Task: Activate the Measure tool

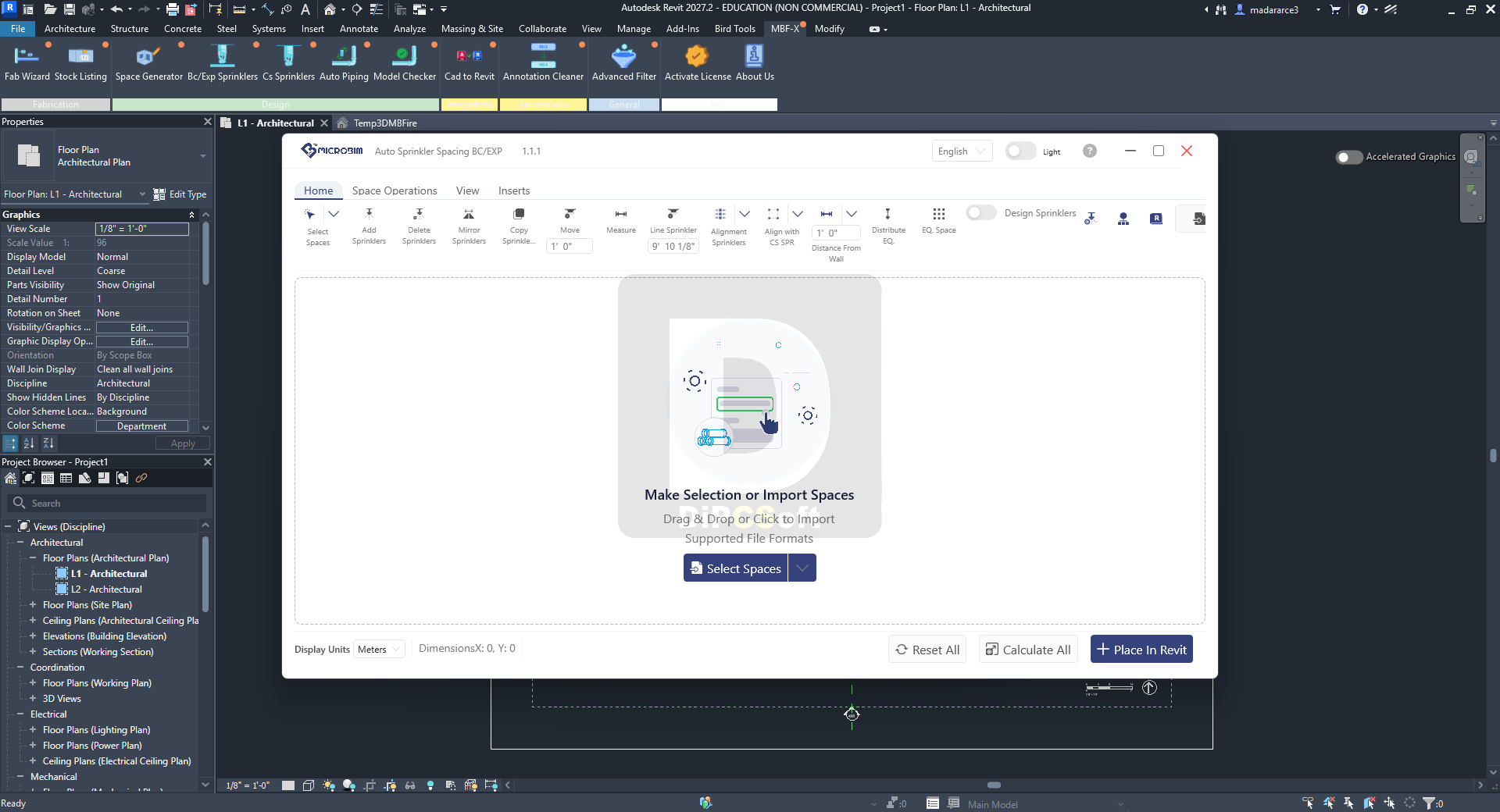Action: point(621,221)
